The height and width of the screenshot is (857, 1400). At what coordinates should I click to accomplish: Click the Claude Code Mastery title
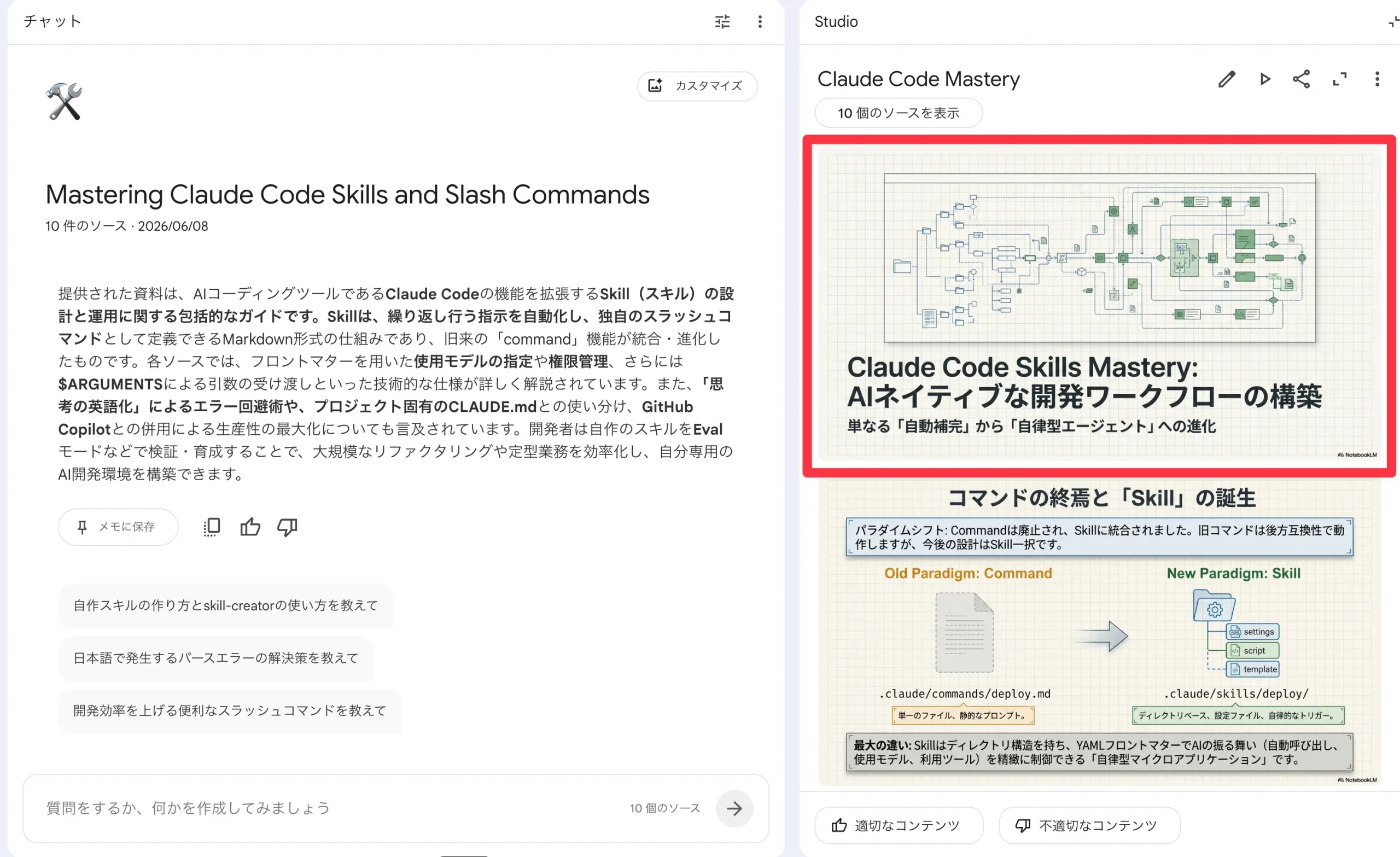click(x=918, y=79)
